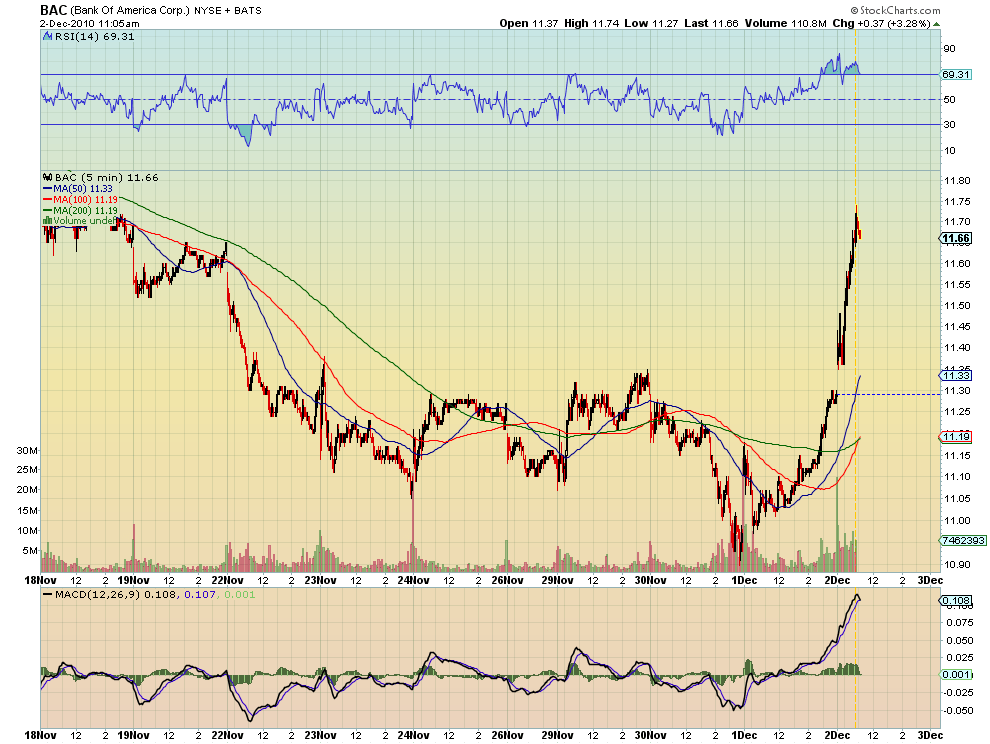Image resolution: width=990 pixels, height=744 pixels.
Task: Click the 11.80 price axis label
Action: (x=957, y=181)
